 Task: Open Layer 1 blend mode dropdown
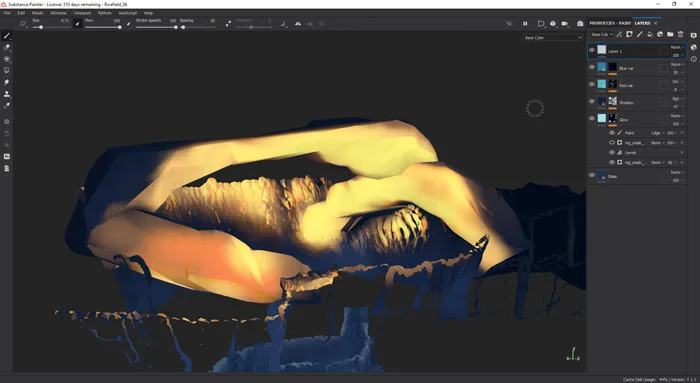pos(676,47)
